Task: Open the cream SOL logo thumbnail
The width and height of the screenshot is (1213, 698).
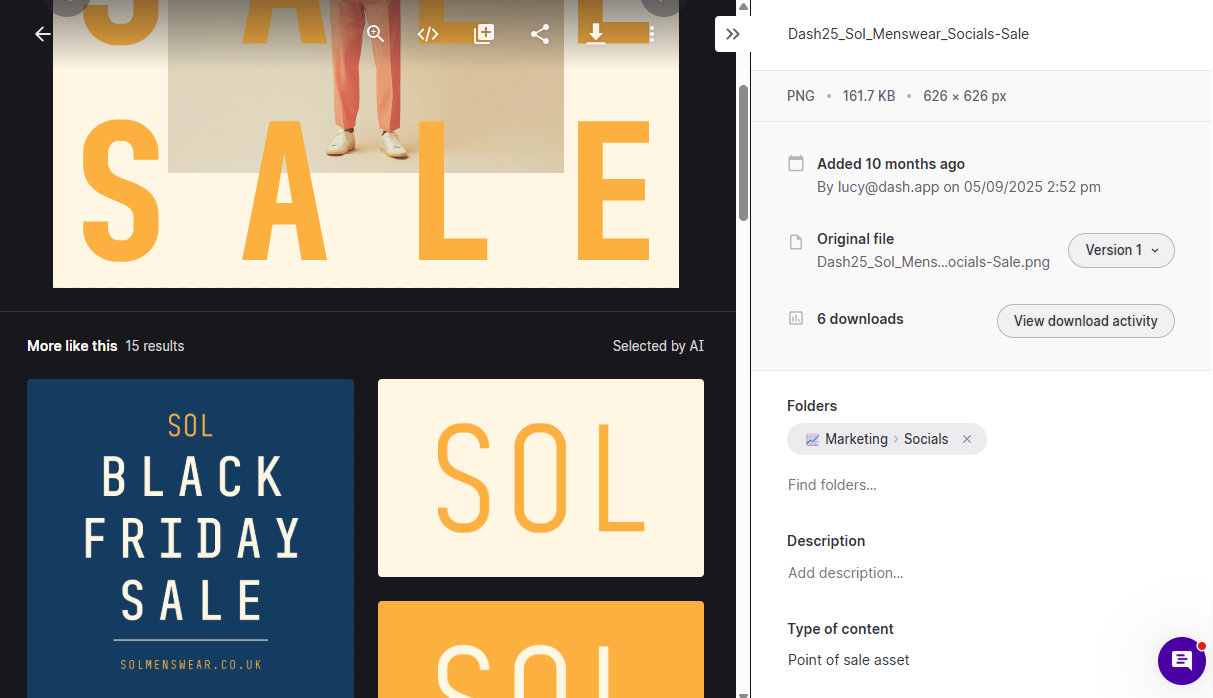Action: pyautogui.click(x=541, y=478)
